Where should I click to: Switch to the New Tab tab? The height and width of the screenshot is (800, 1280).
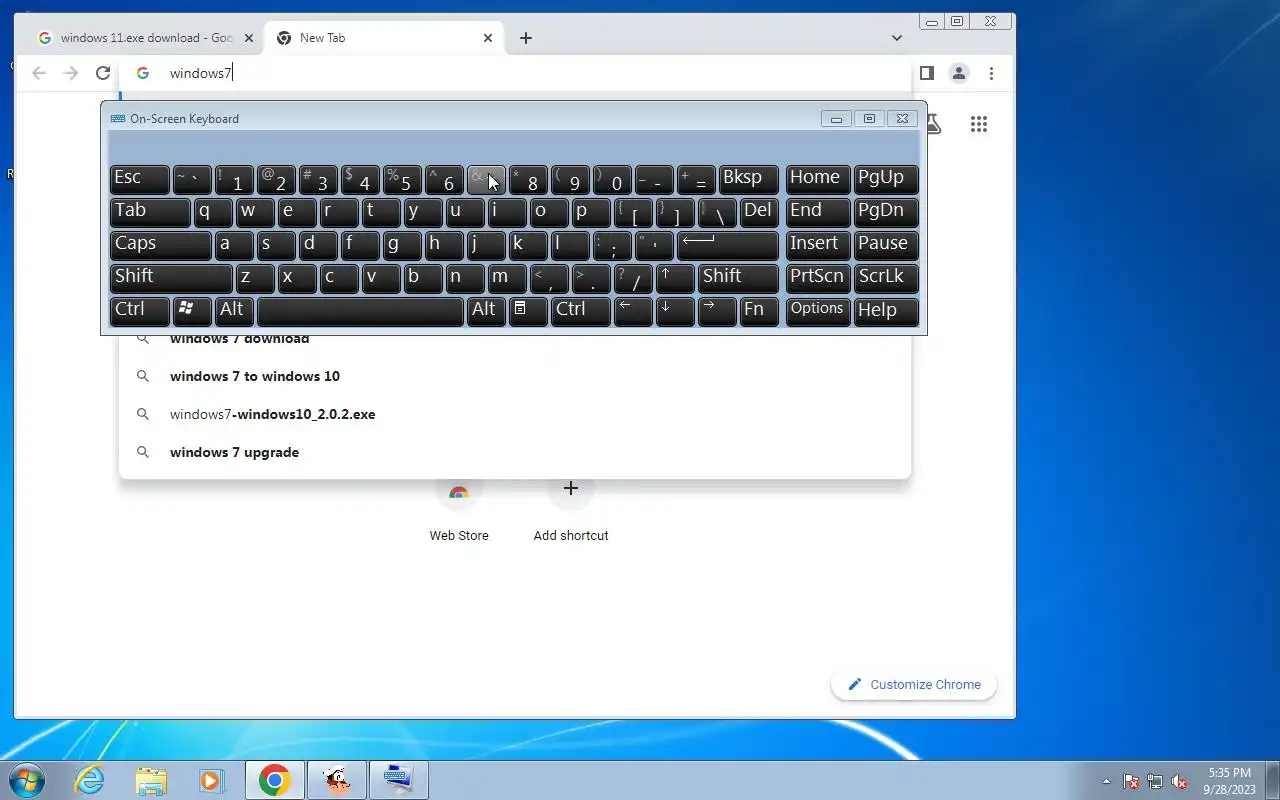click(384, 38)
